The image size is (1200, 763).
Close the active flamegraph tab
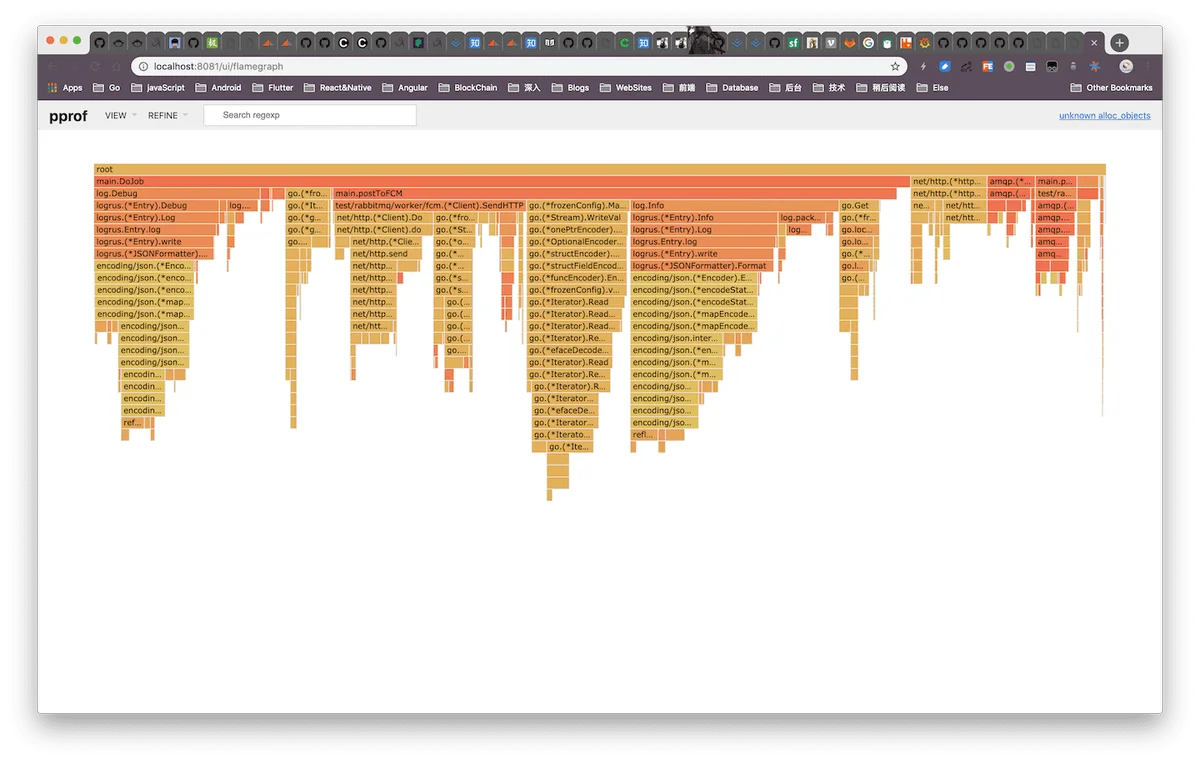point(1094,43)
